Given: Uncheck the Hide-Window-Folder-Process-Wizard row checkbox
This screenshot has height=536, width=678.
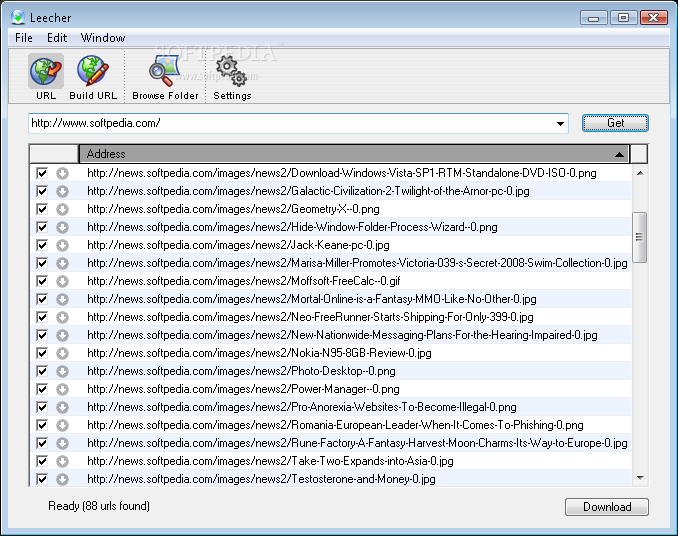Looking at the screenshot, I should 42,227.
